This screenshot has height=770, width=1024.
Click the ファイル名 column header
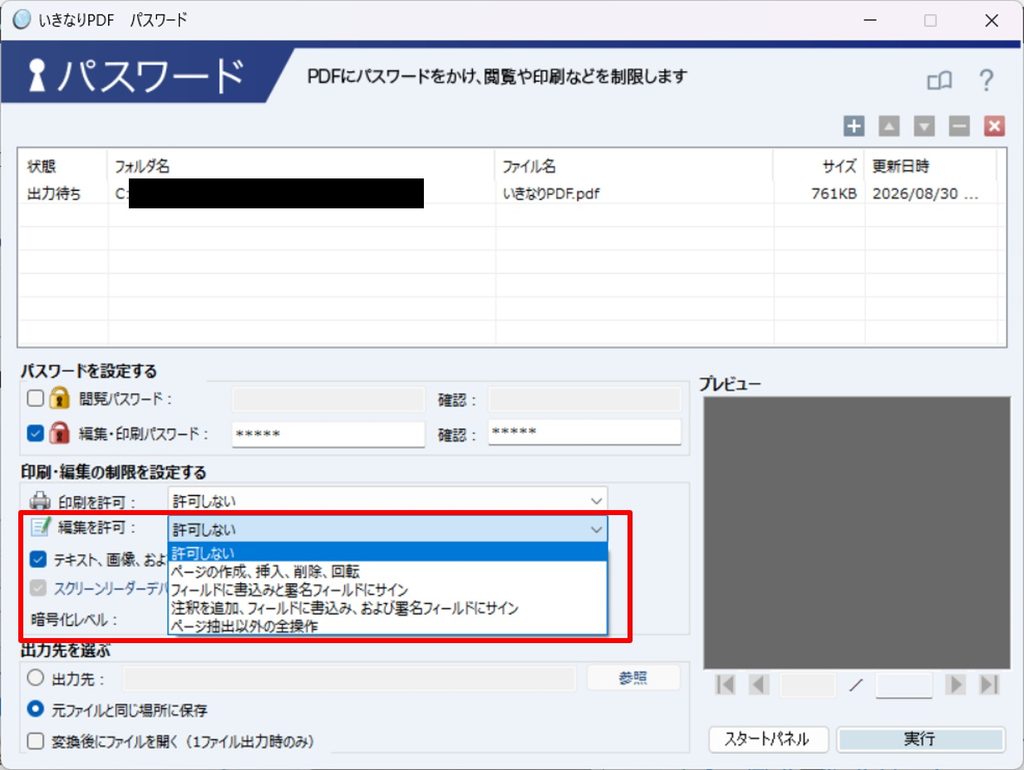click(x=634, y=166)
